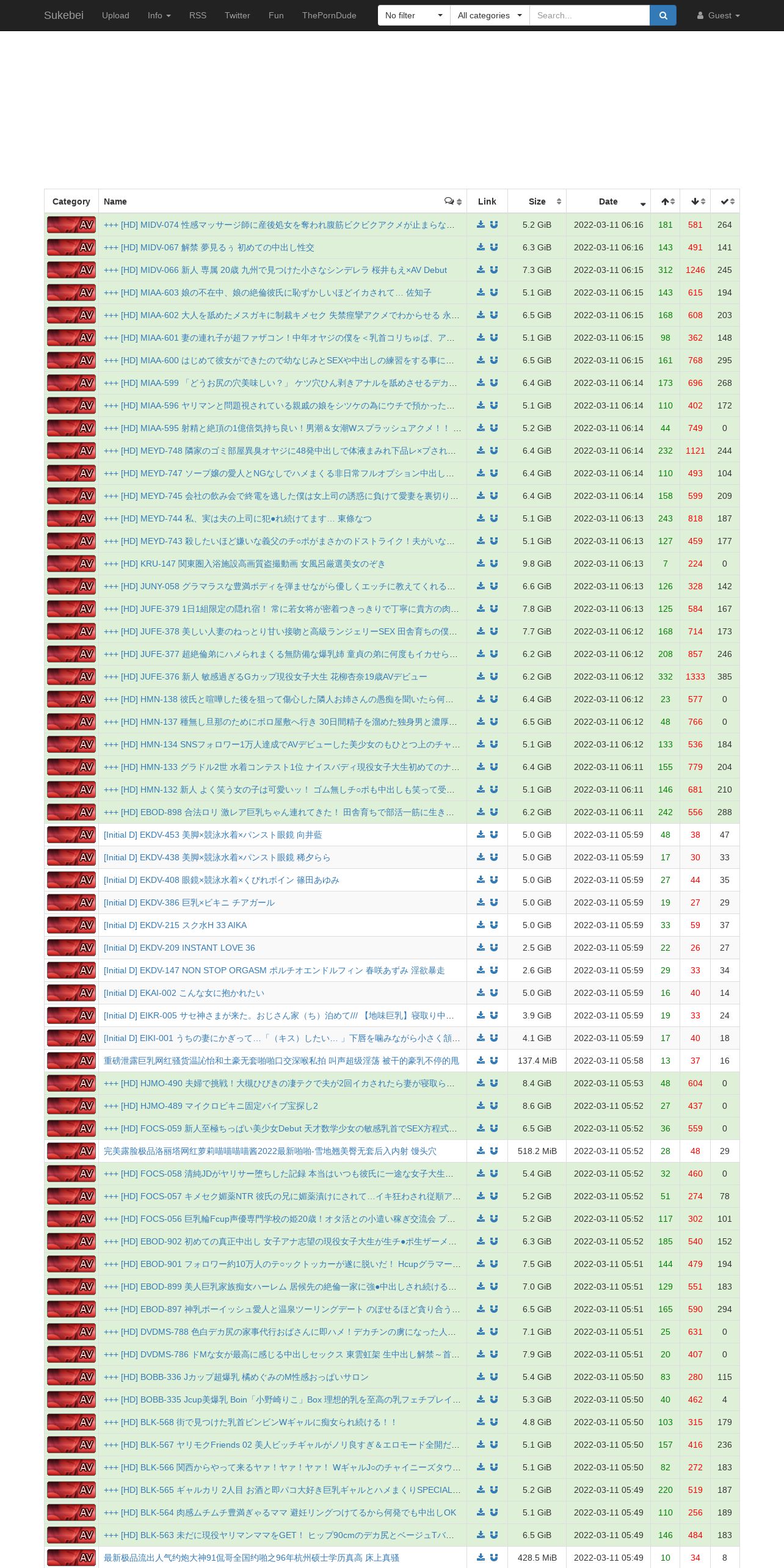Click date 2022-03-11 05:58
784x1568 pixels.
point(608,1061)
